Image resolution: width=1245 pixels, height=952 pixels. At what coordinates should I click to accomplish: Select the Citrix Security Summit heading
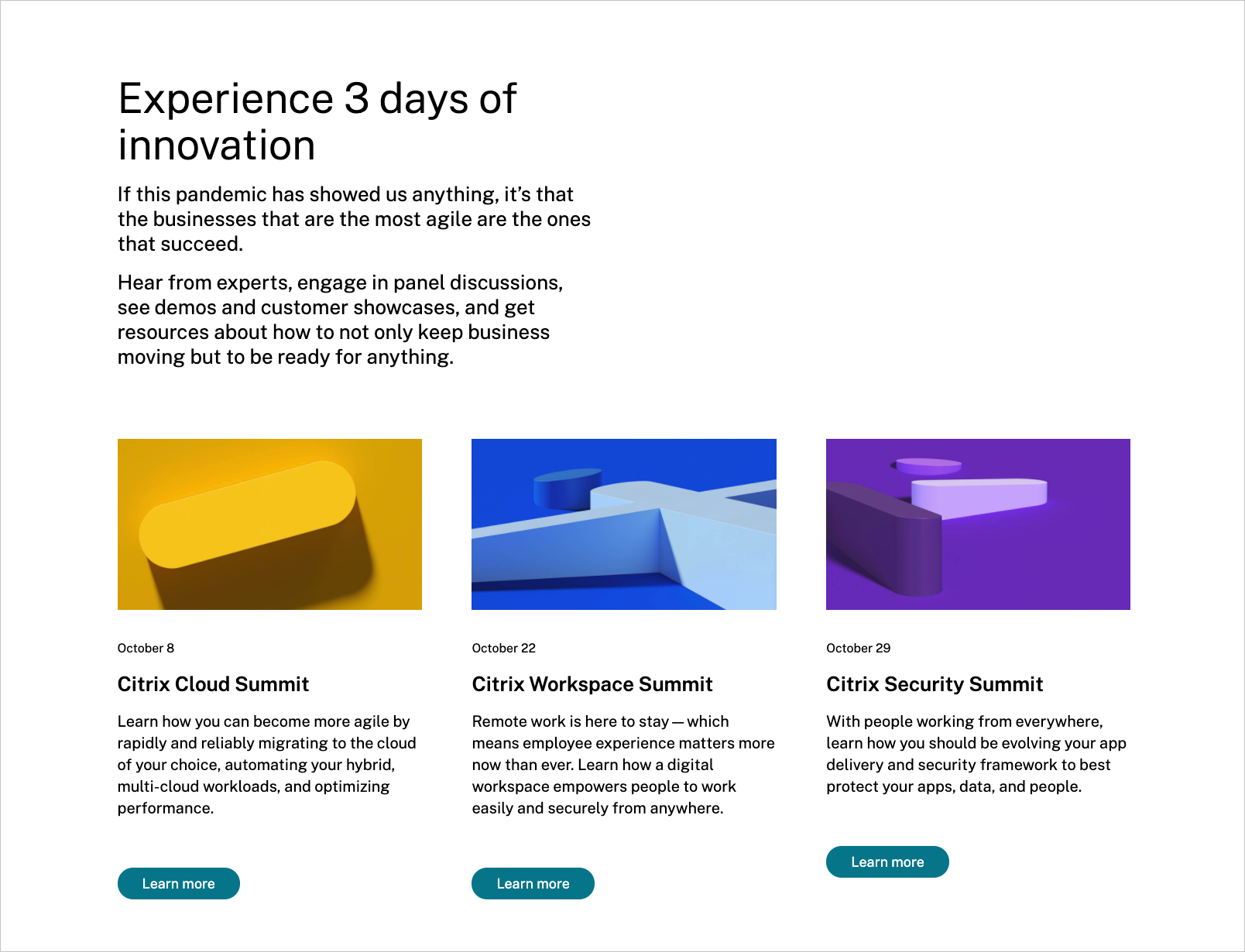(x=935, y=684)
